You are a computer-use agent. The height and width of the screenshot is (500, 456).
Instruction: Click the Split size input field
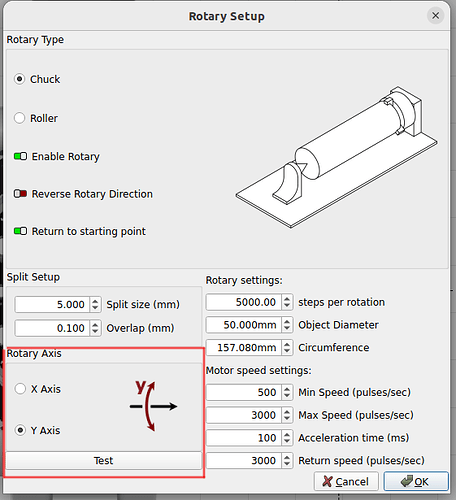pos(52,304)
